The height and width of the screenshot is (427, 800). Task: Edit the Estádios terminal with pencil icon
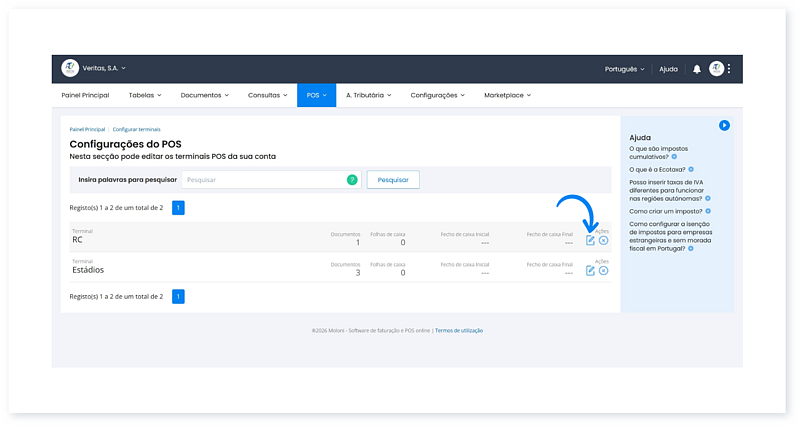[x=590, y=271]
